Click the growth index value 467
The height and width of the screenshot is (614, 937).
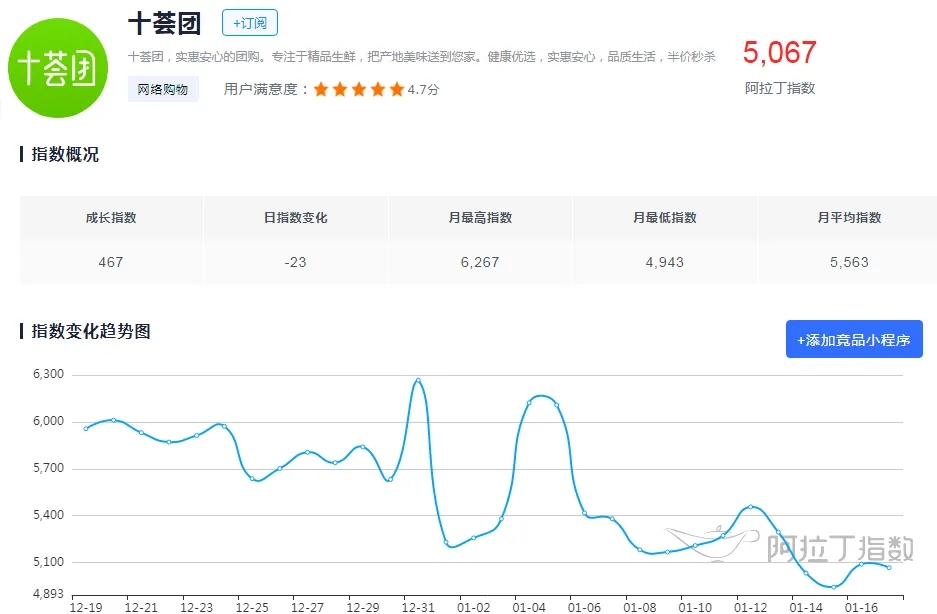click(x=111, y=262)
